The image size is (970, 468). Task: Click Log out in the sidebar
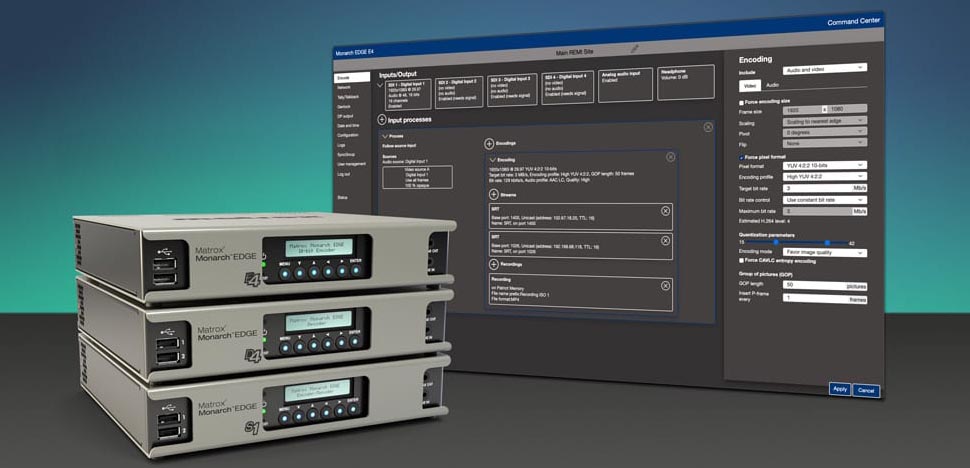coord(343,174)
